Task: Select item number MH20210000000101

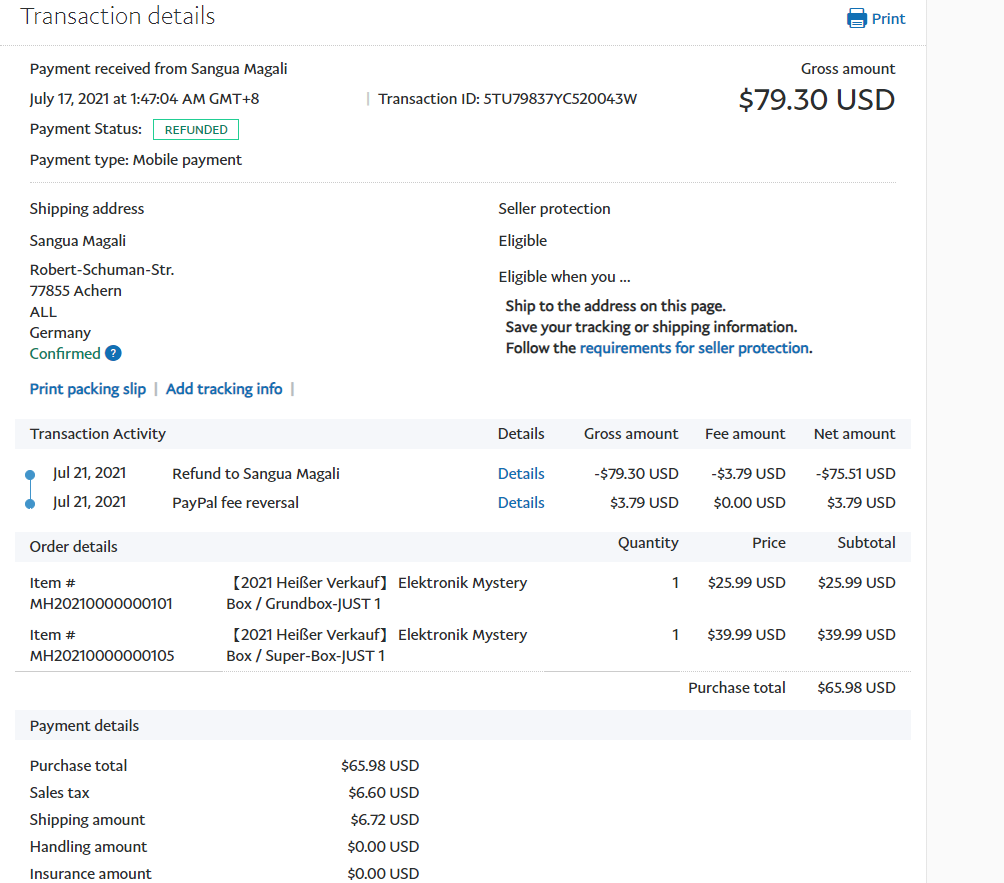Action: tap(101, 604)
